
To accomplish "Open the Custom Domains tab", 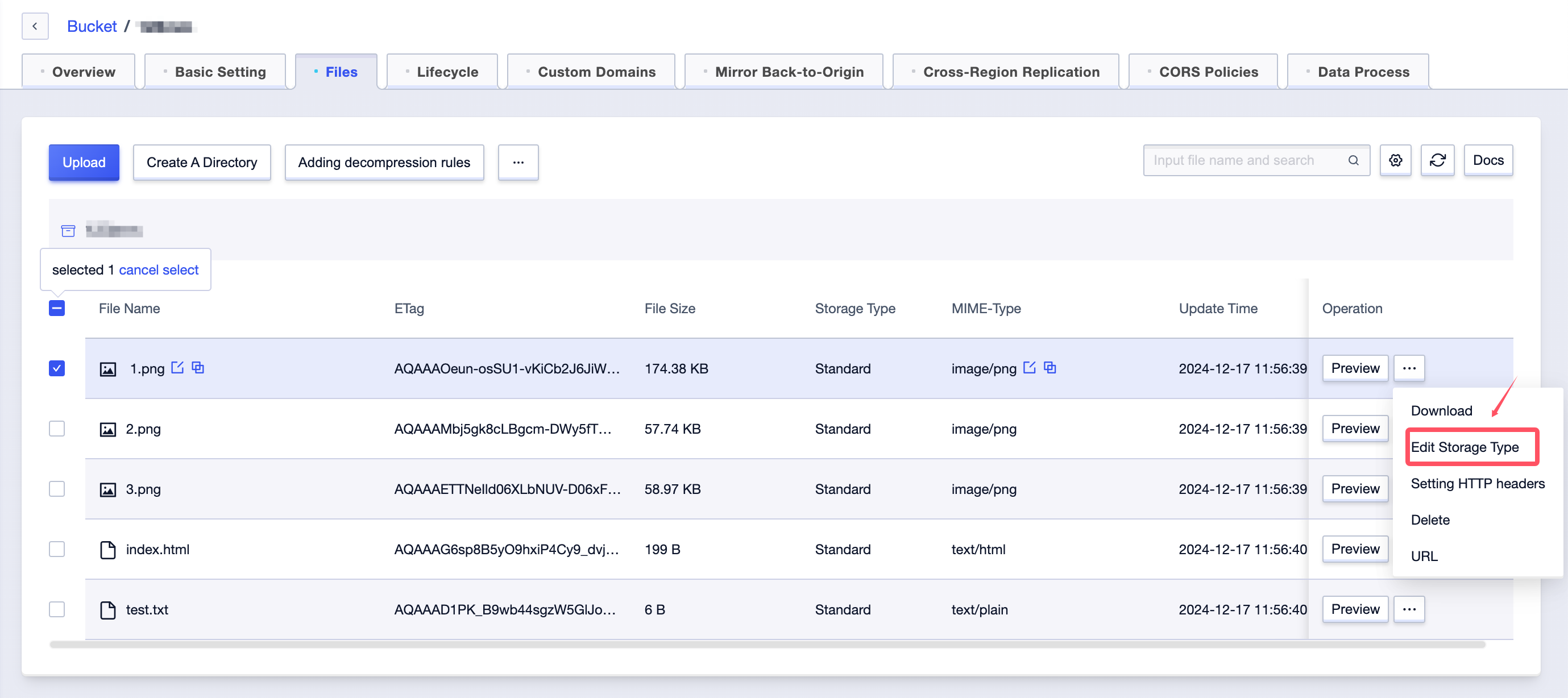I will [x=591, y=72].
